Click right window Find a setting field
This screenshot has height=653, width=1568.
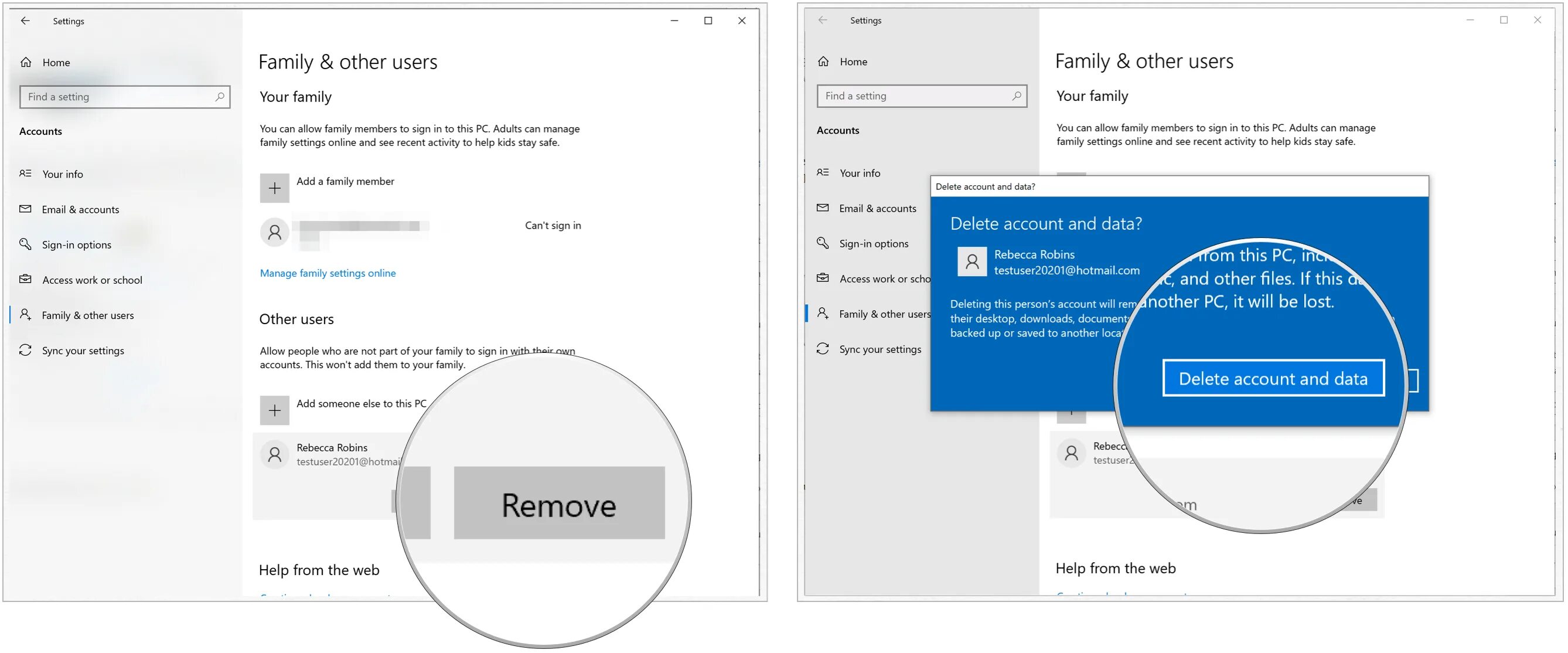(913, 96)
